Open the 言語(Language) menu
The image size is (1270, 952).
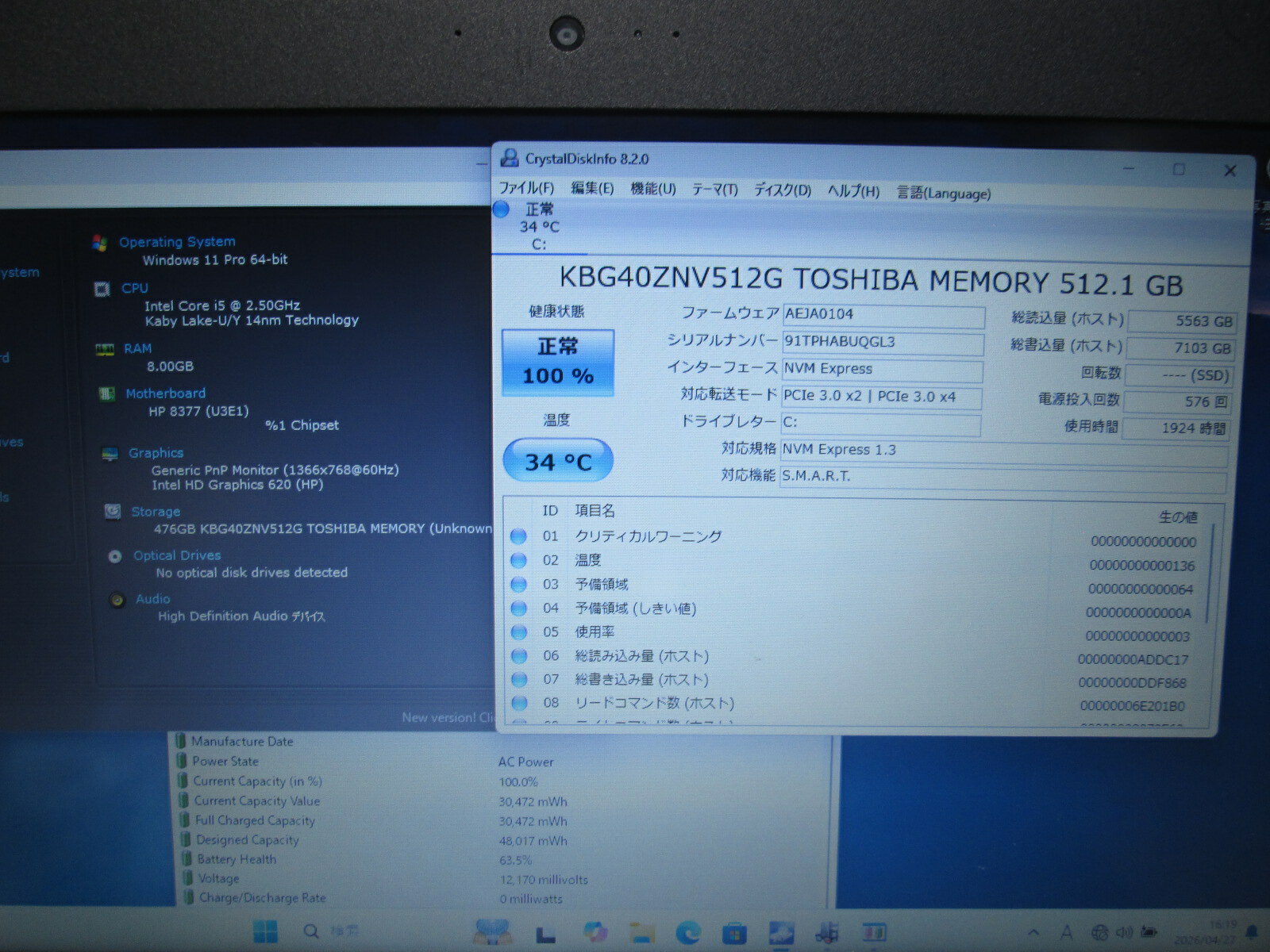click(944, 193)
